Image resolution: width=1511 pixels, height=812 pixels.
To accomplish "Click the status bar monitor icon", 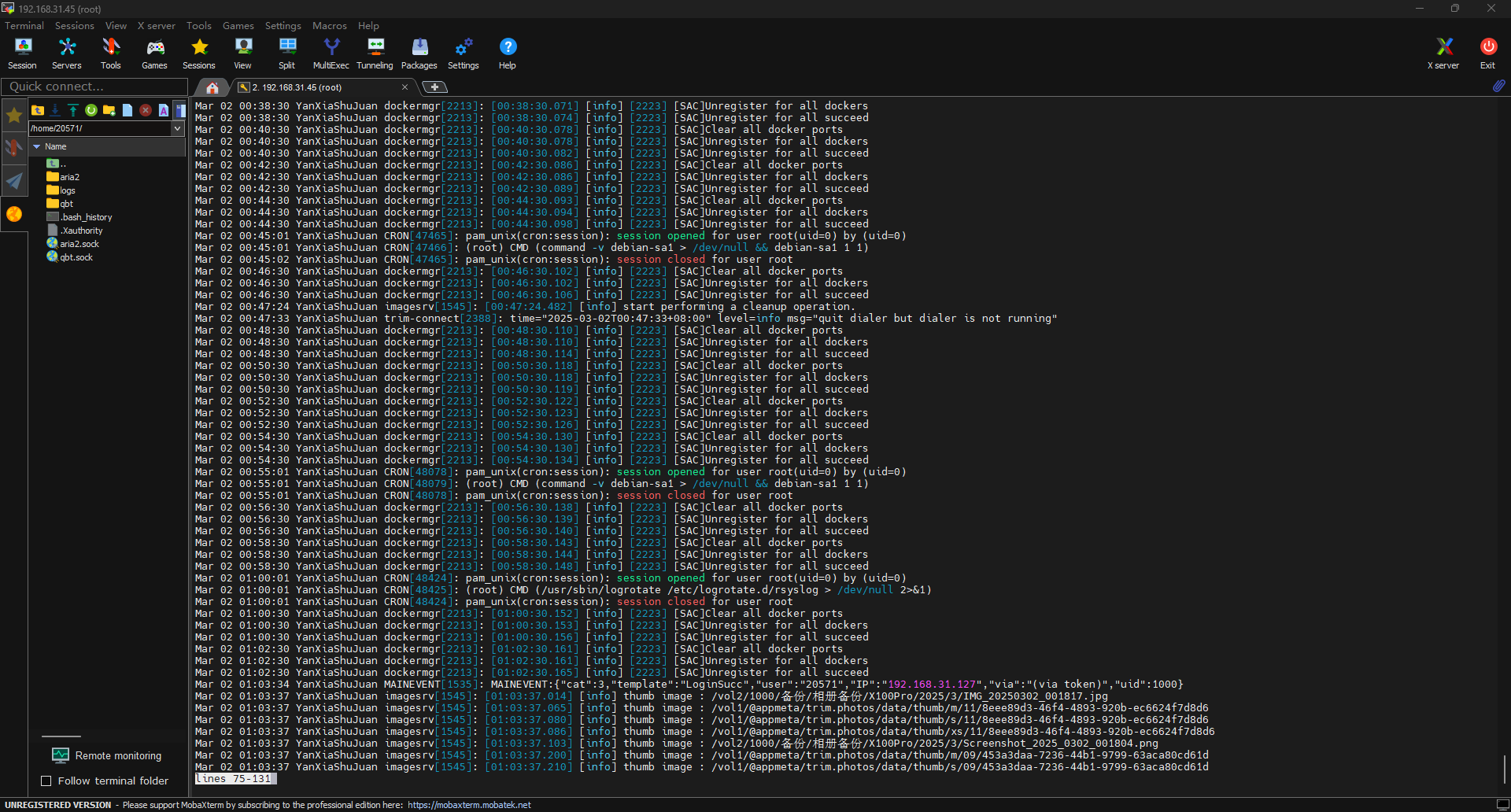I will click(x=1502, y=804).
